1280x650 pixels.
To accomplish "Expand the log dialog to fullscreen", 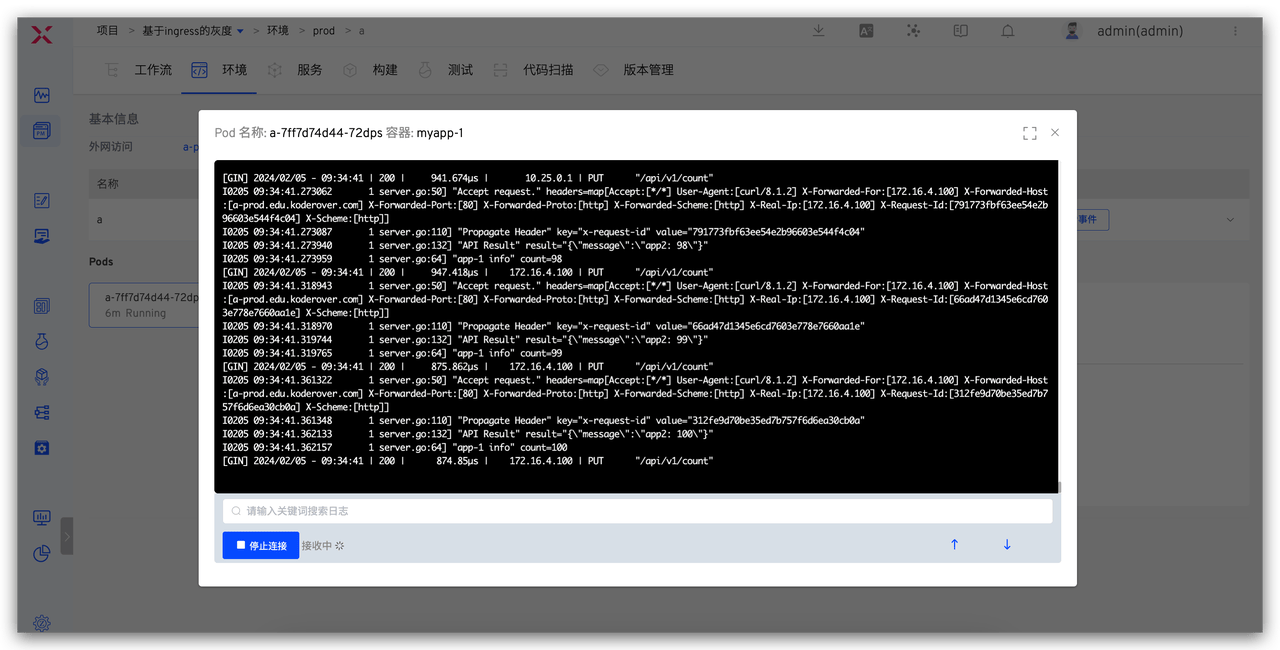I will point(1029,133).
